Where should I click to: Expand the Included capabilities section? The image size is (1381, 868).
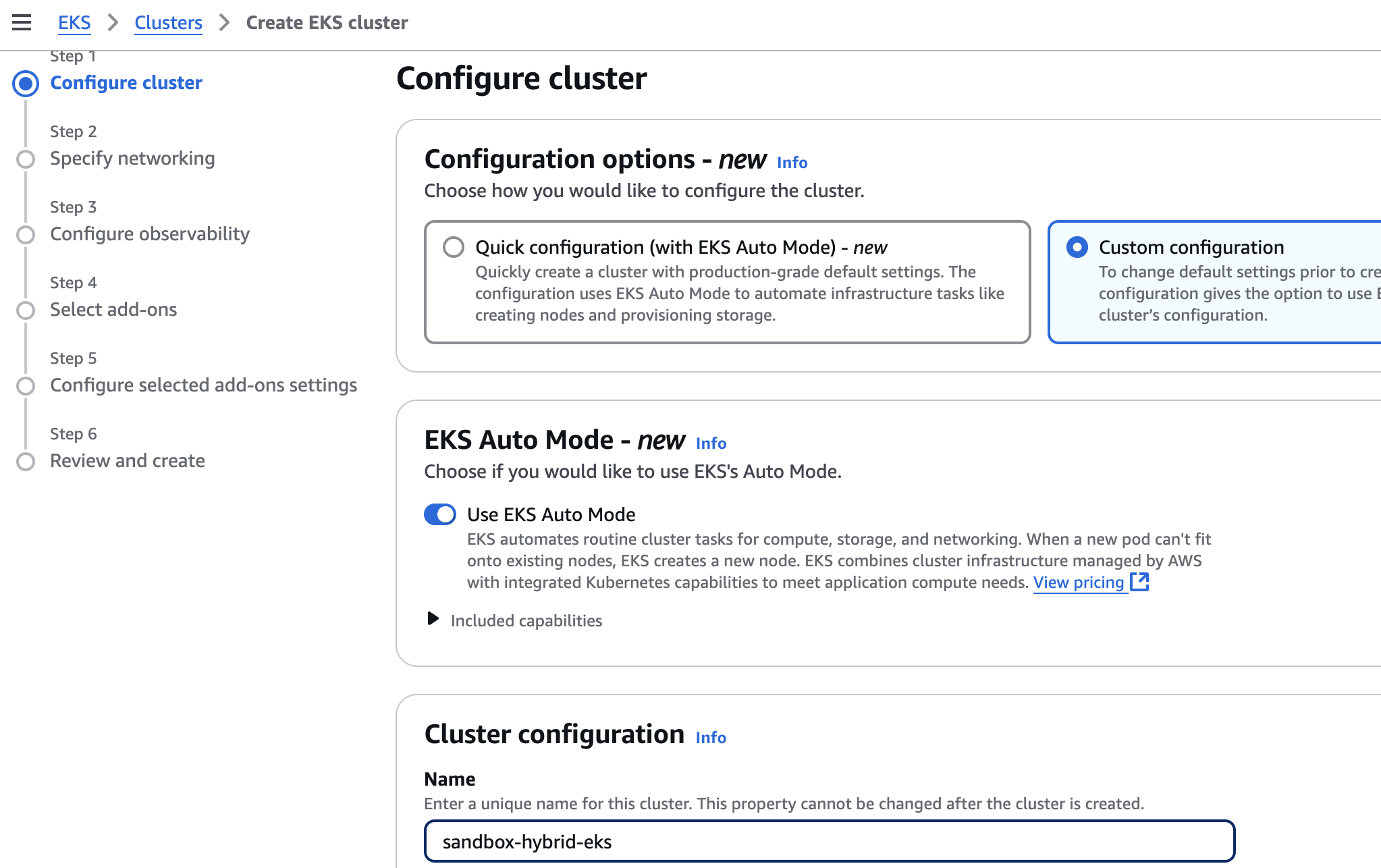point(434,620)
